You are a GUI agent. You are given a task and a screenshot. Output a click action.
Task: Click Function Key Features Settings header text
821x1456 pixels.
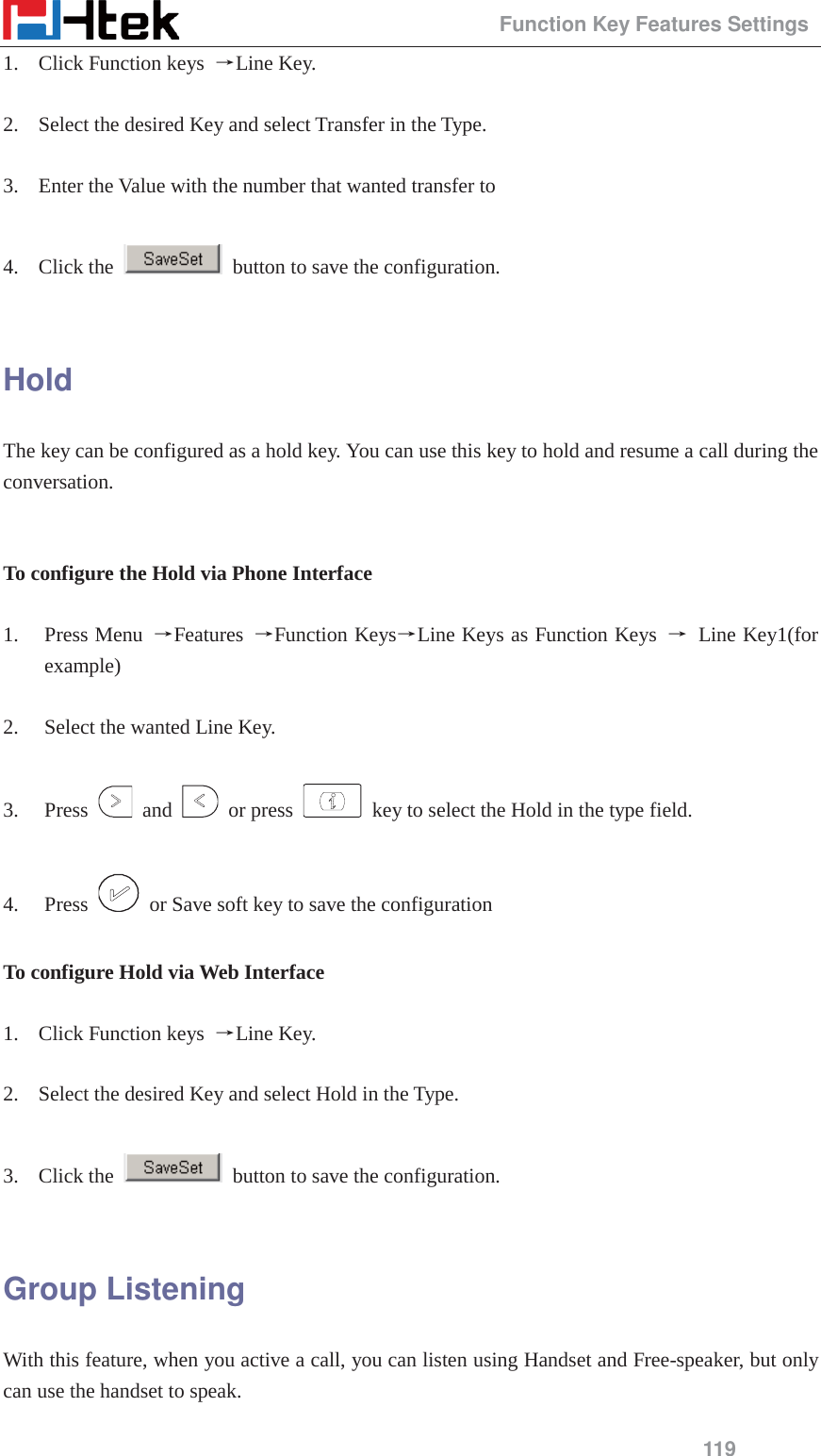coord(653,25)
